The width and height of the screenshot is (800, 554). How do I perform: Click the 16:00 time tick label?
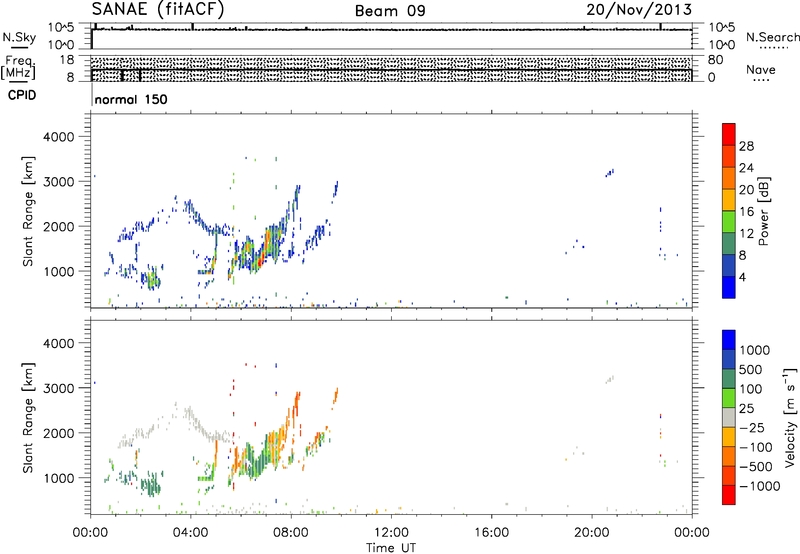point(491,533)
